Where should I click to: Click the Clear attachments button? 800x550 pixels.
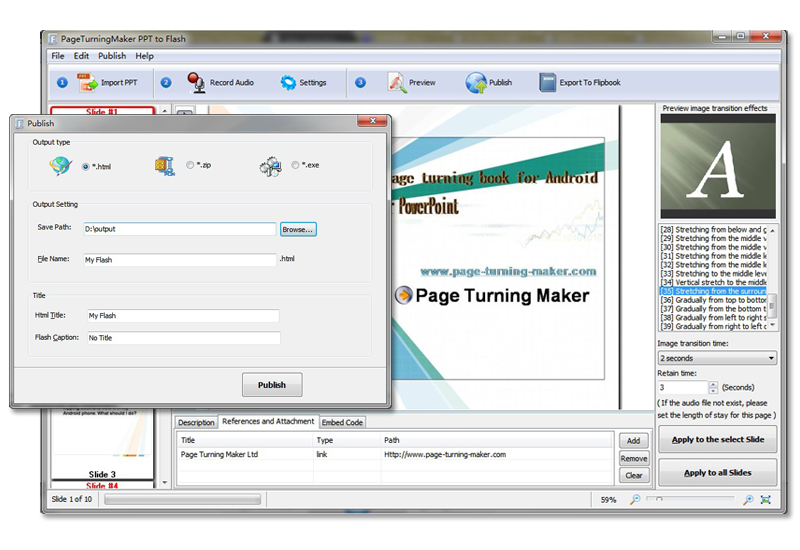tap(634, 476)
